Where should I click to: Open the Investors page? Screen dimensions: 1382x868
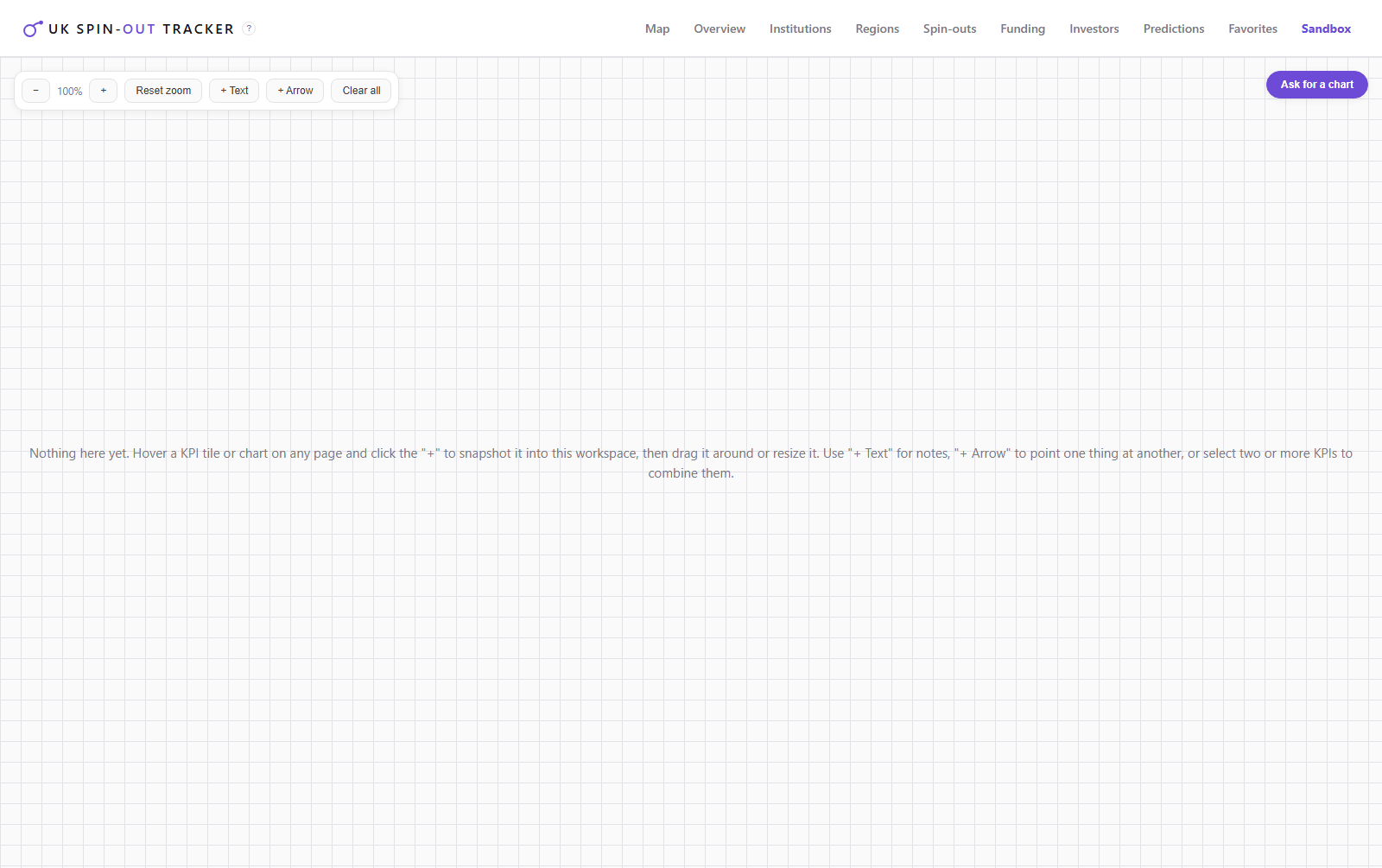(x=1094, y=29)
